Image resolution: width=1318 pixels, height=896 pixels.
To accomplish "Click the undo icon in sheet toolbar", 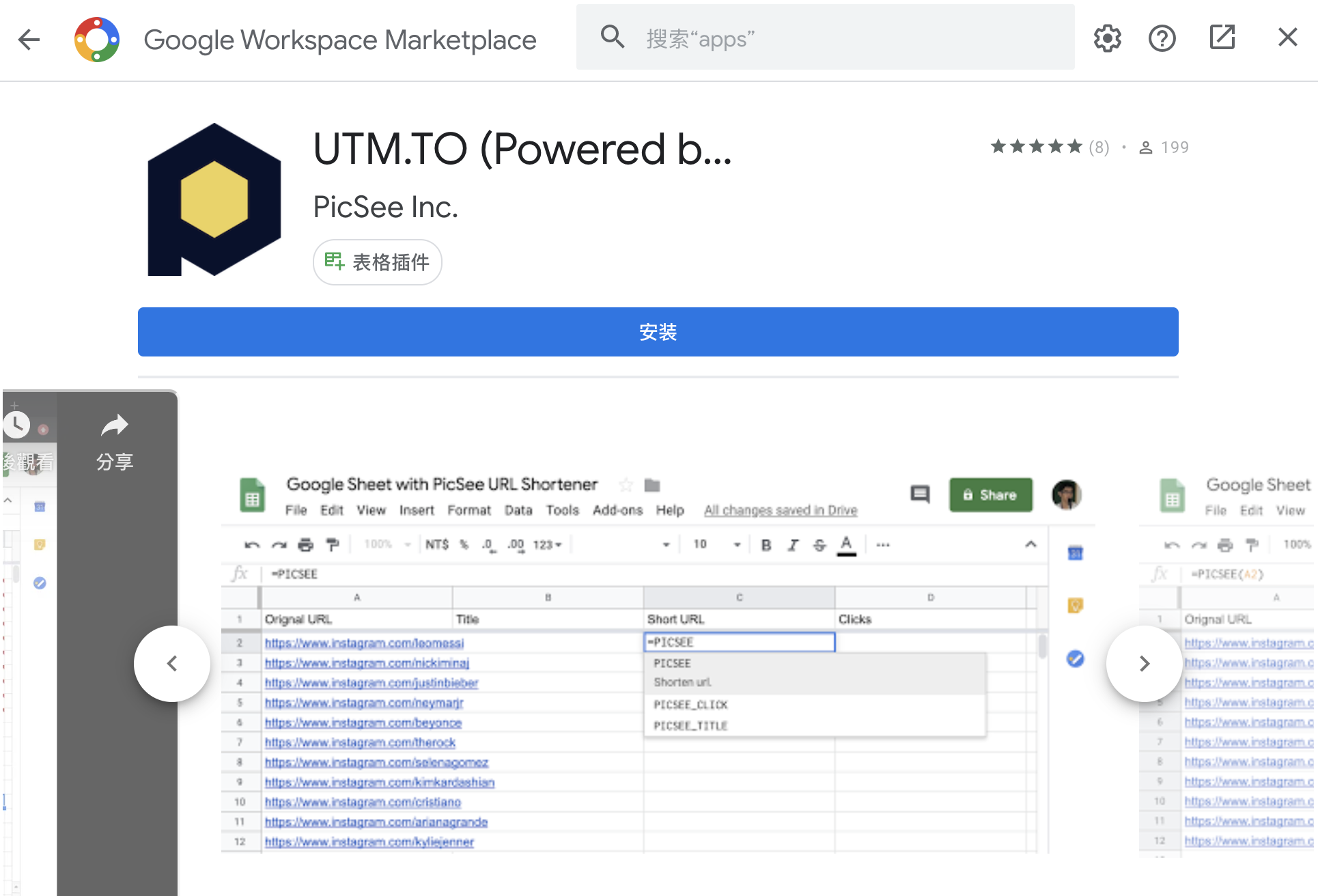I will [252, 545].
